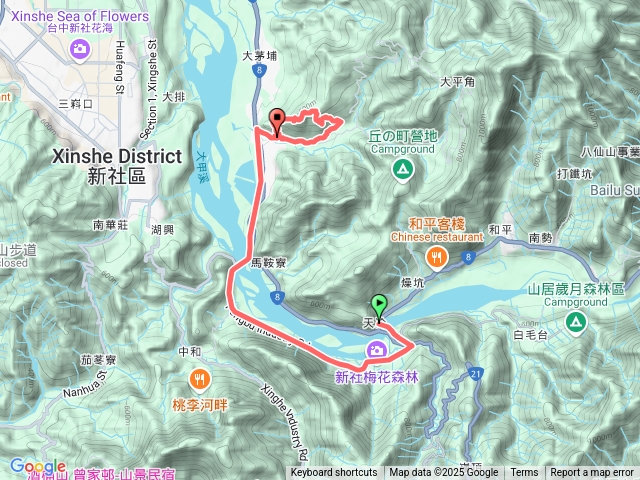Click Report a map error link
Screen dimensions: 640x480
pos(591,473)
